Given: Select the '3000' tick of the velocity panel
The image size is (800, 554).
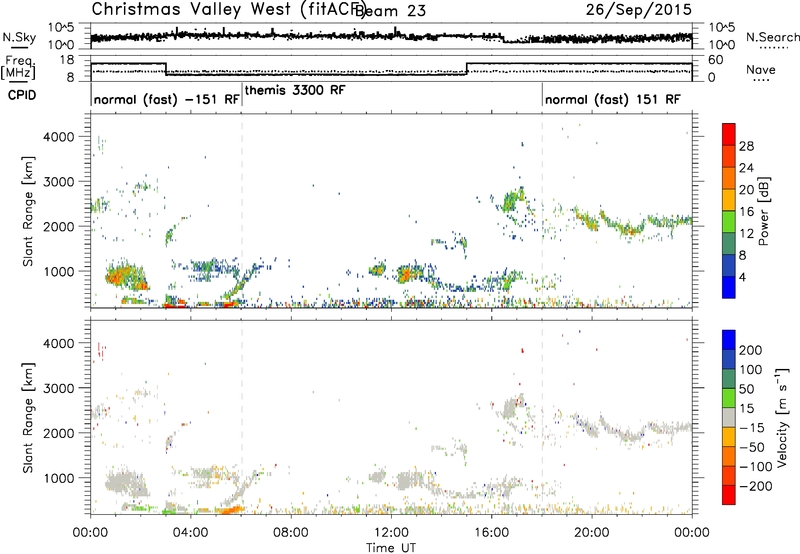Looking at the screenshot, I should [x=58, y=388].
